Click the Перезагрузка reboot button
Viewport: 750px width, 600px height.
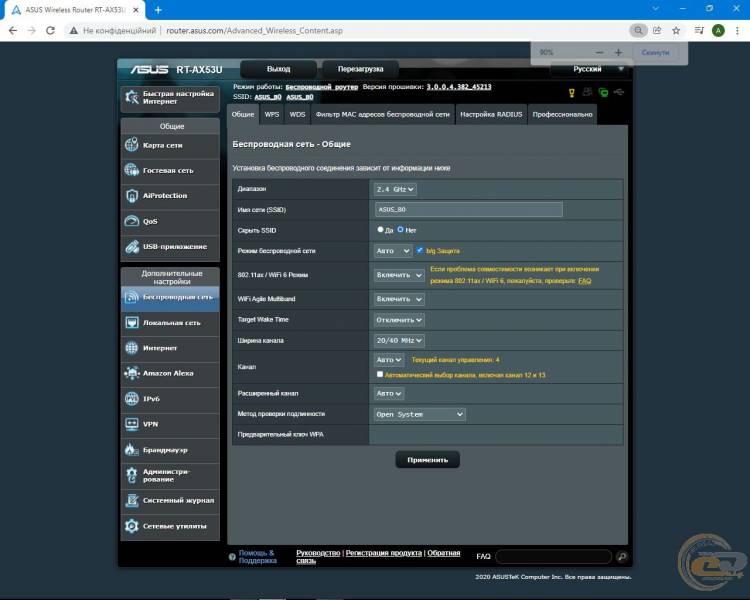tap(361, 69)
